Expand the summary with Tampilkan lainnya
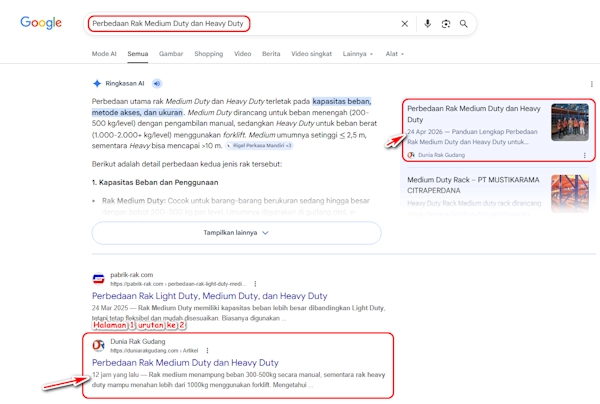The image size is (600, 404). [x=236, y=233]
